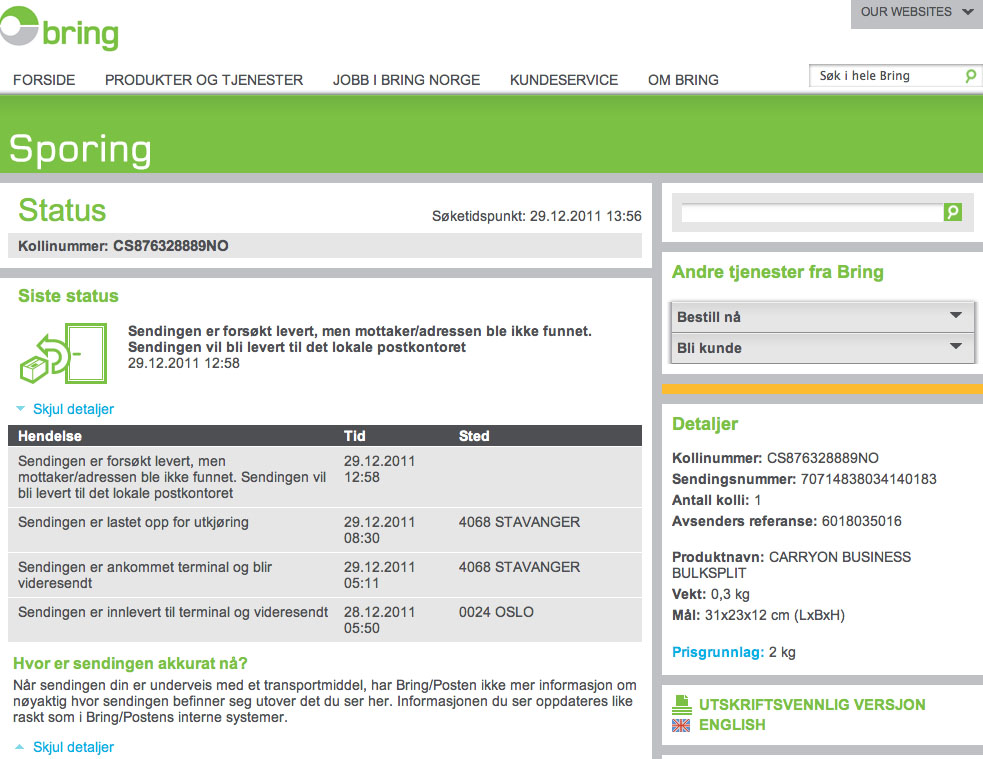
Task: Click the printer-friendly version icon
Action: [681, 704]
